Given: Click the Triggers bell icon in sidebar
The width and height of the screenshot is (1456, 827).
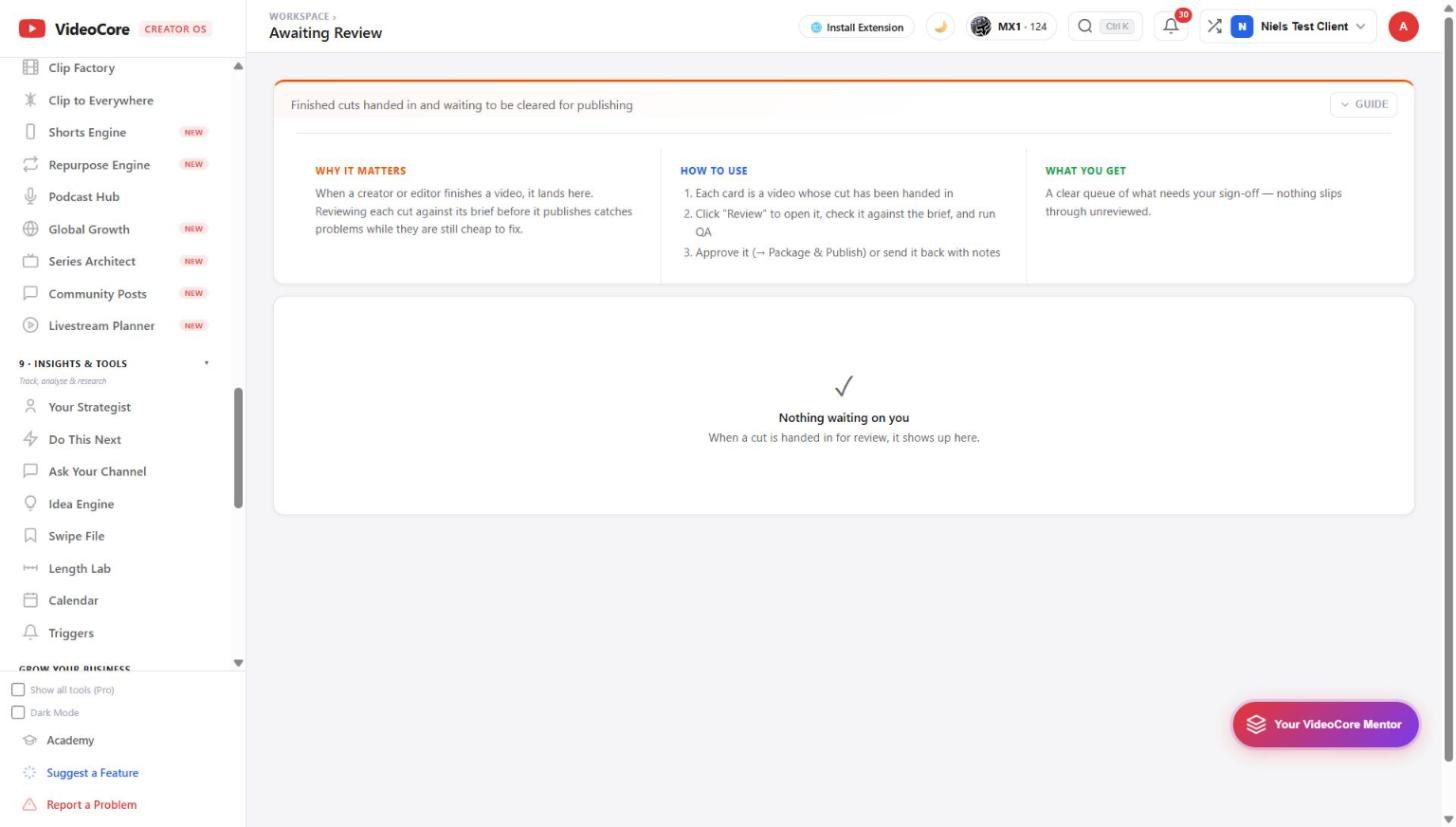Looking at the screenshot, I should tap(30, 633).
